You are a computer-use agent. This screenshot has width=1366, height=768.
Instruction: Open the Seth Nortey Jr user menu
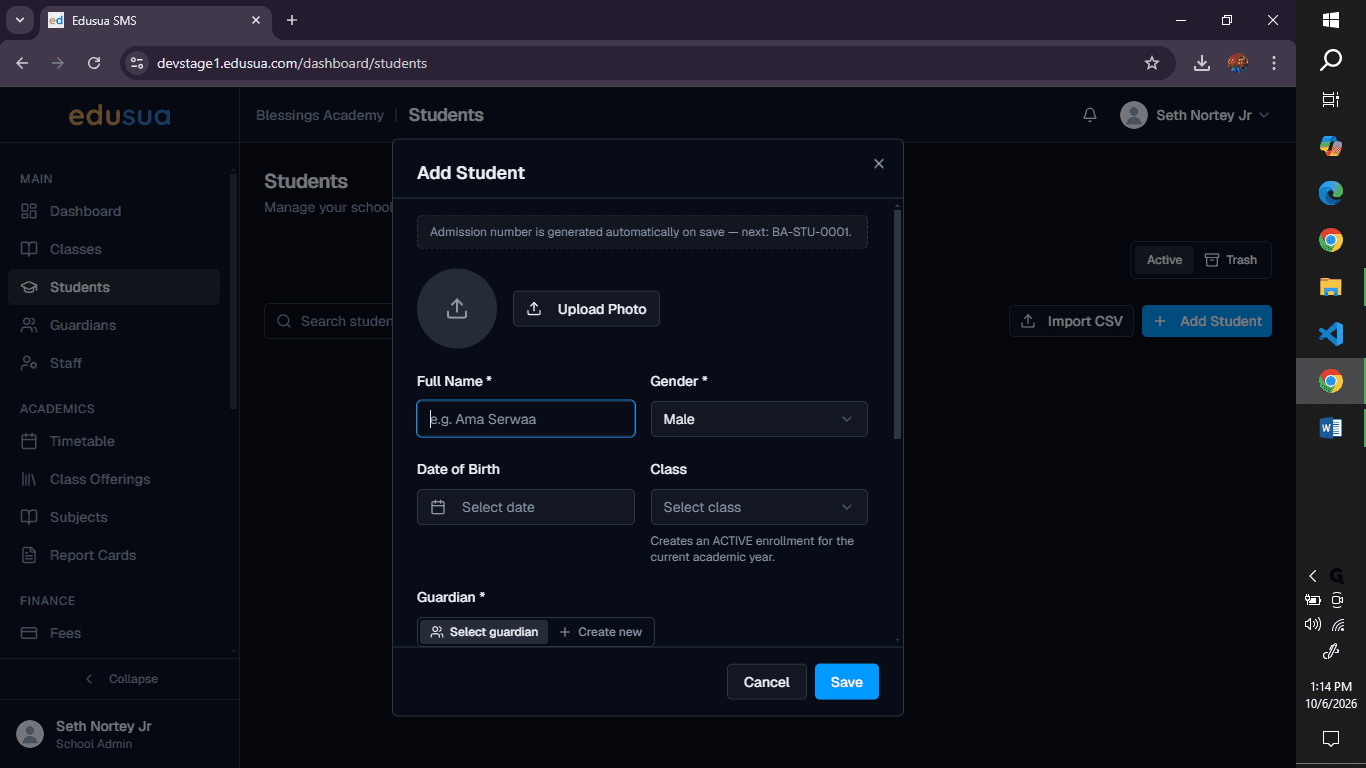1195,115
